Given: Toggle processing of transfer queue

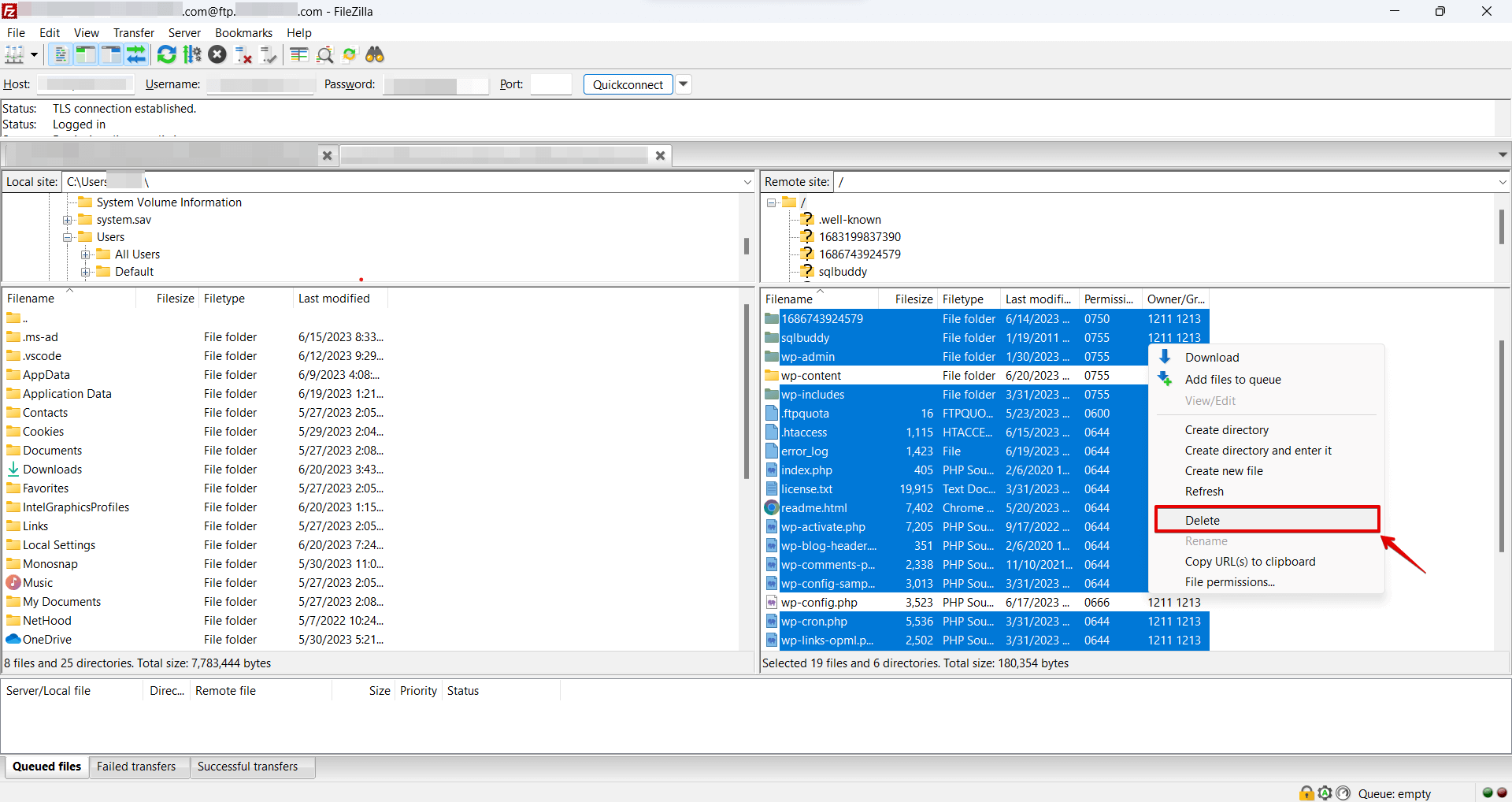Looking at the screenshot, I should click(192, 54).
